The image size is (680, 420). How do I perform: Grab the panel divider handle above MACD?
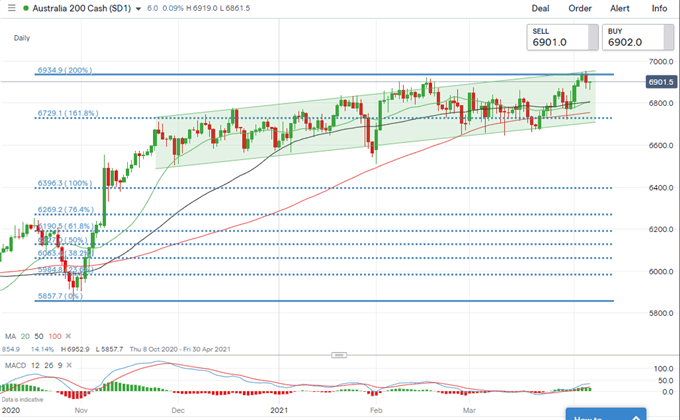tap(339, 355)
